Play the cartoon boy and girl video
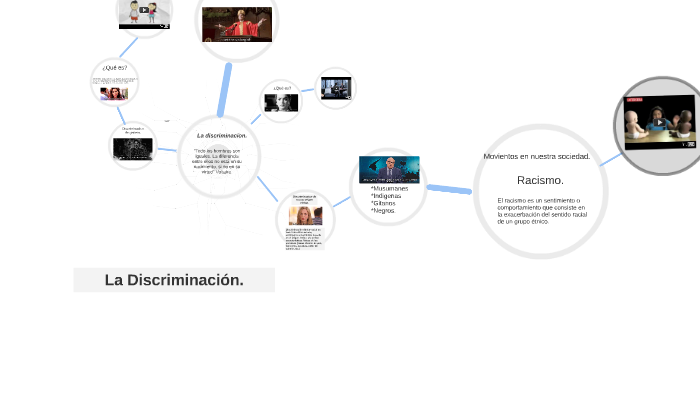The width and height of the screenshot is (700, 394). pos(144,10)
